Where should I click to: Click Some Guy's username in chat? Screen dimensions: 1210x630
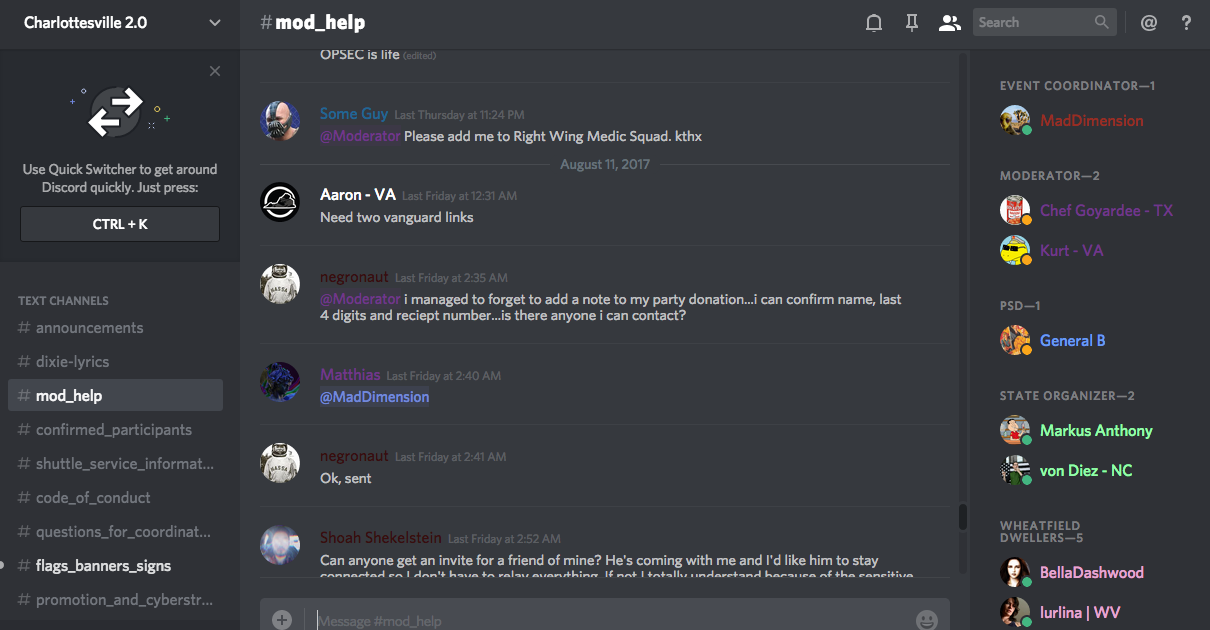[x=354, y=114]
